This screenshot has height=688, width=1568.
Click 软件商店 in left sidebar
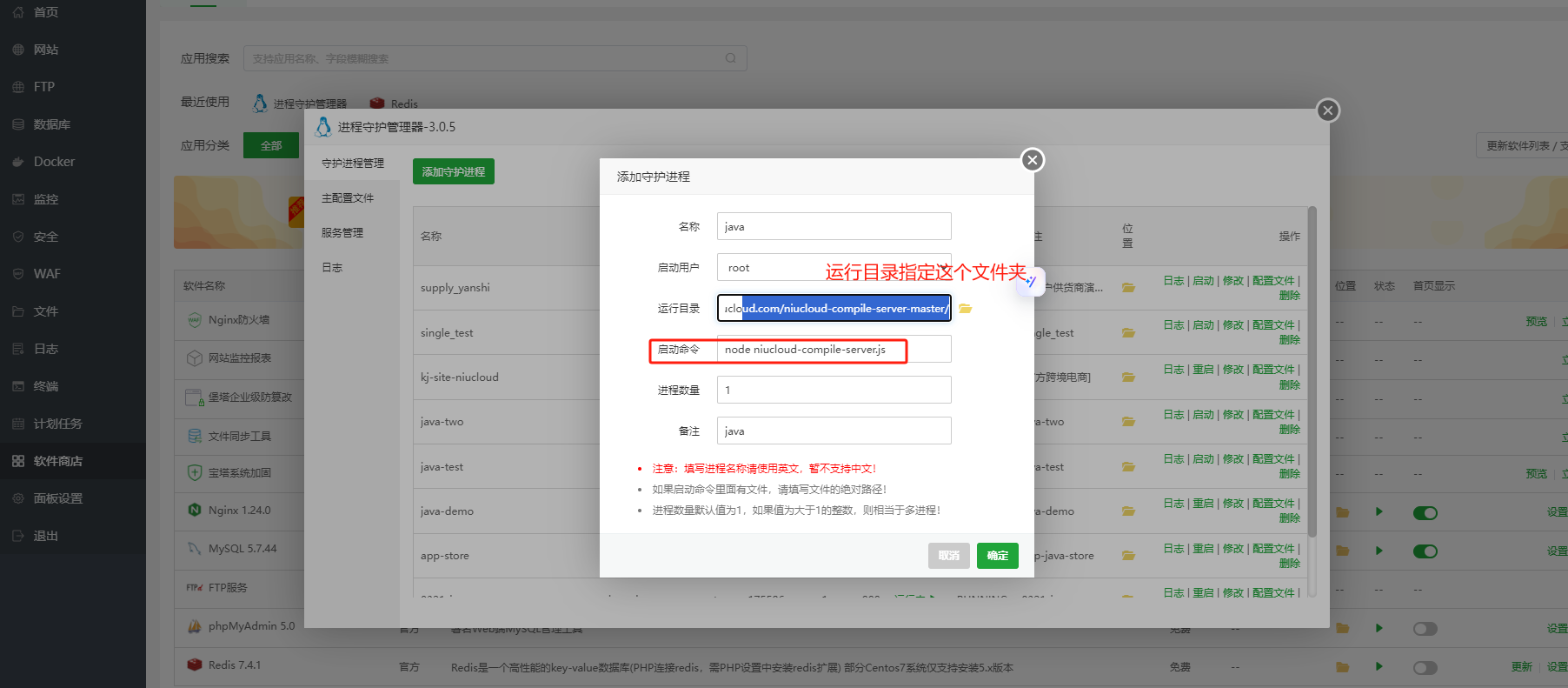[x=57, y=461]
